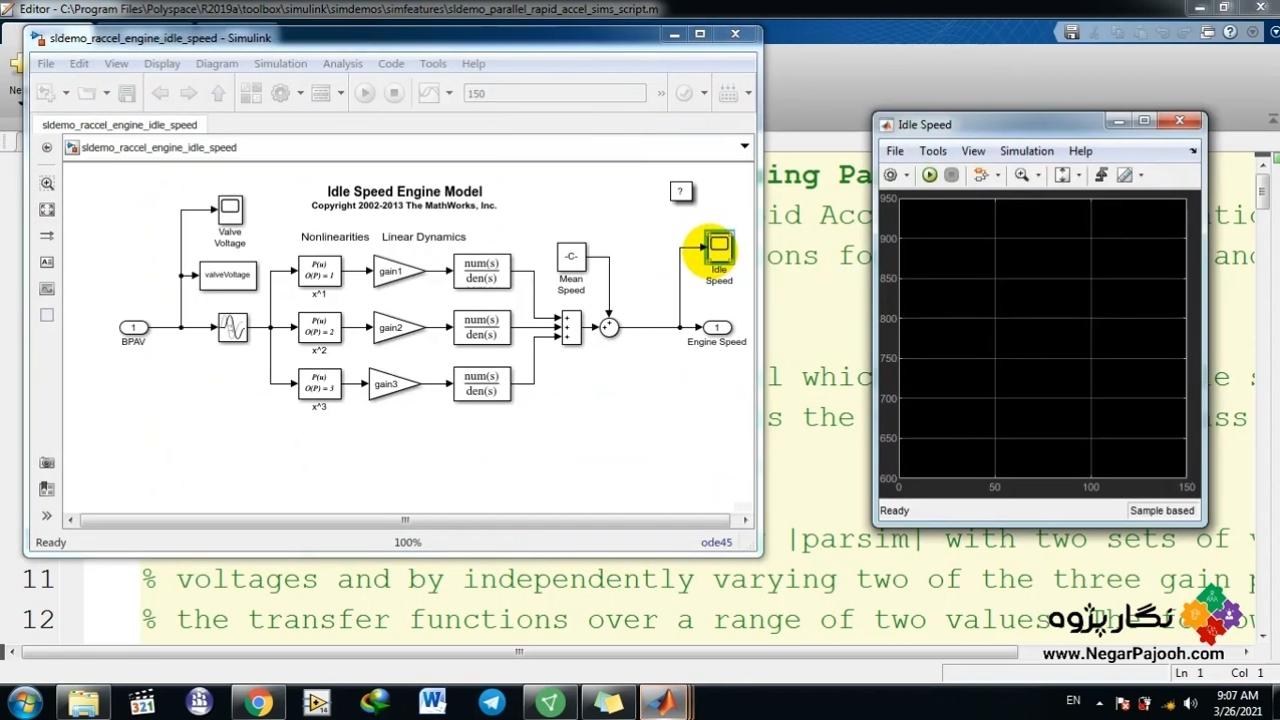1280x720 pixels.
Task: Open the Simulation menu in Simulink
Action: click(x=280, y=64)
